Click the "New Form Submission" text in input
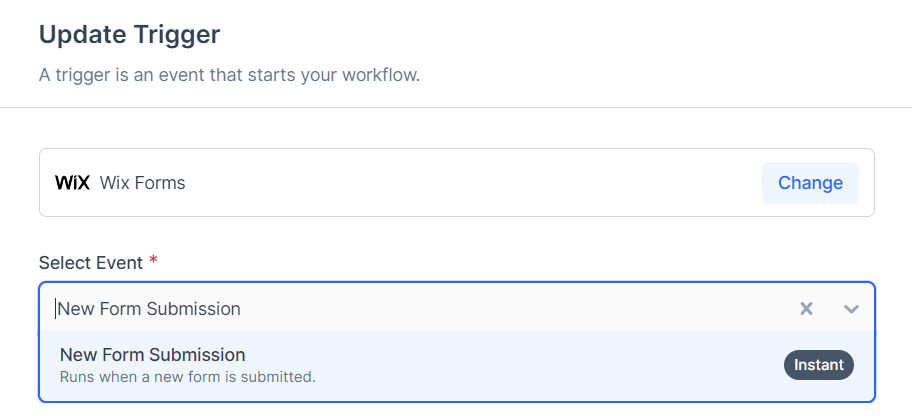912x416 pixels. point(149,309)
